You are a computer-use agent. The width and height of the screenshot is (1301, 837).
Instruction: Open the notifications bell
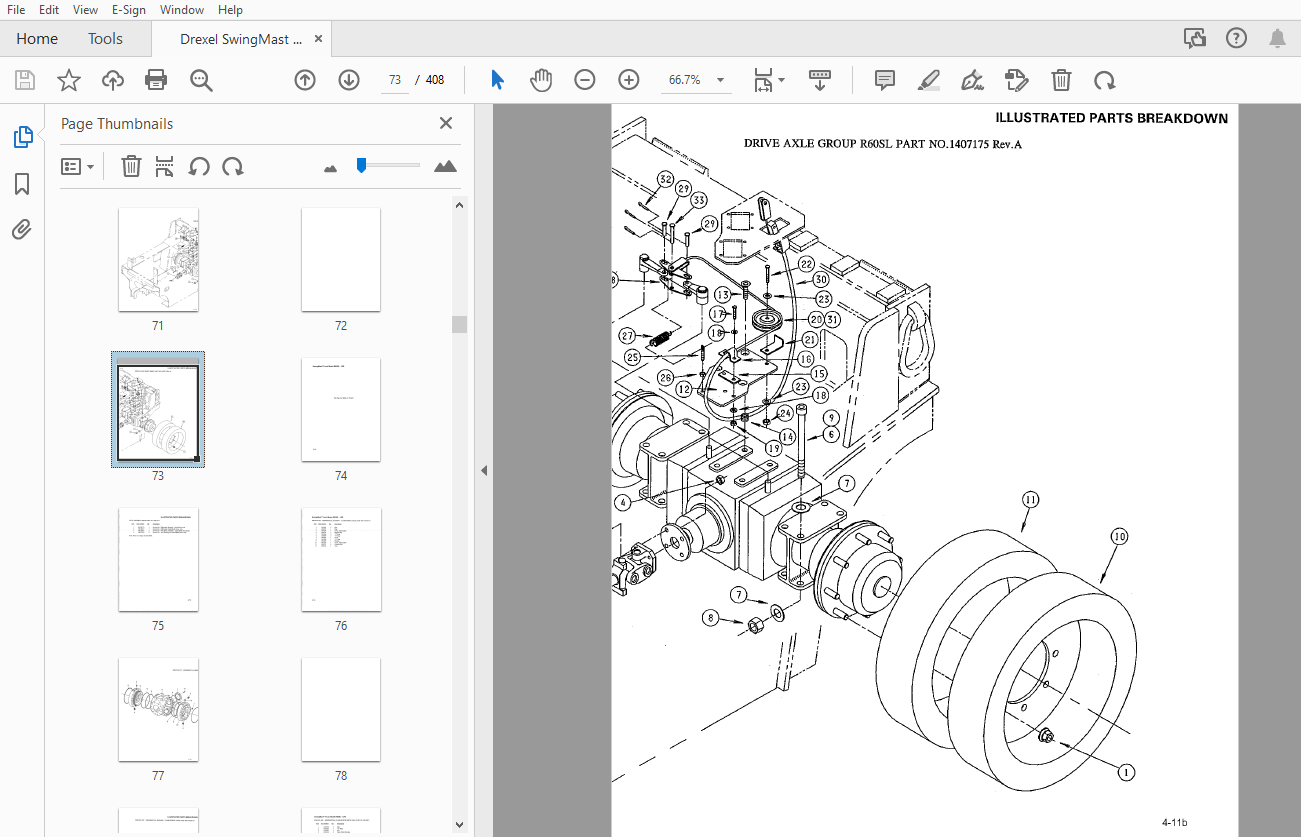(x=1277, y=39)
